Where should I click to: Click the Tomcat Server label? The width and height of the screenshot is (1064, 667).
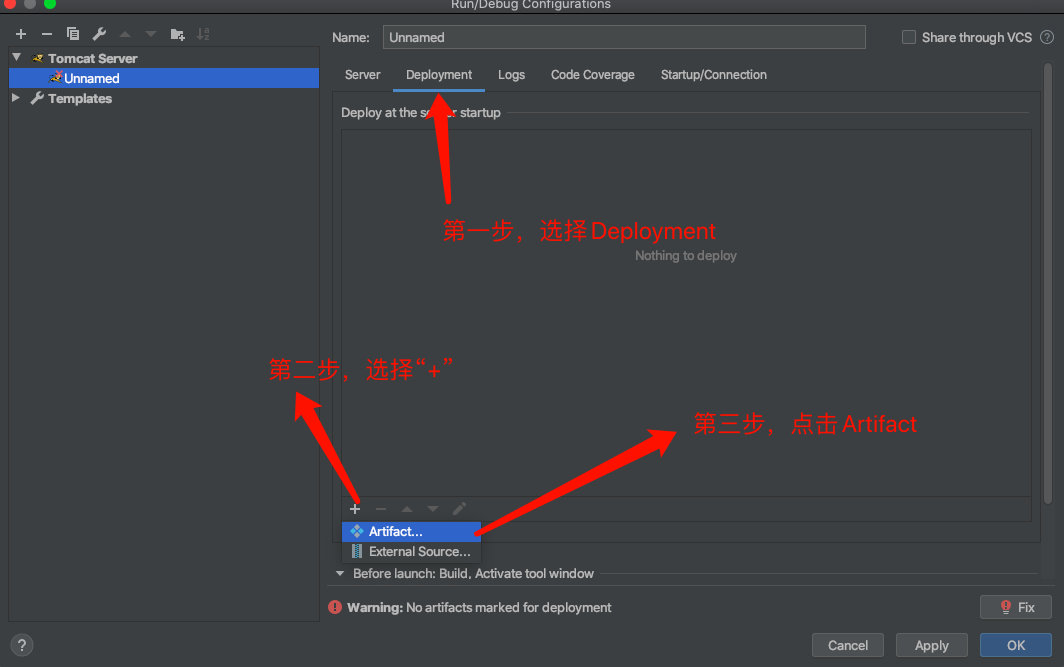point(93,58)
